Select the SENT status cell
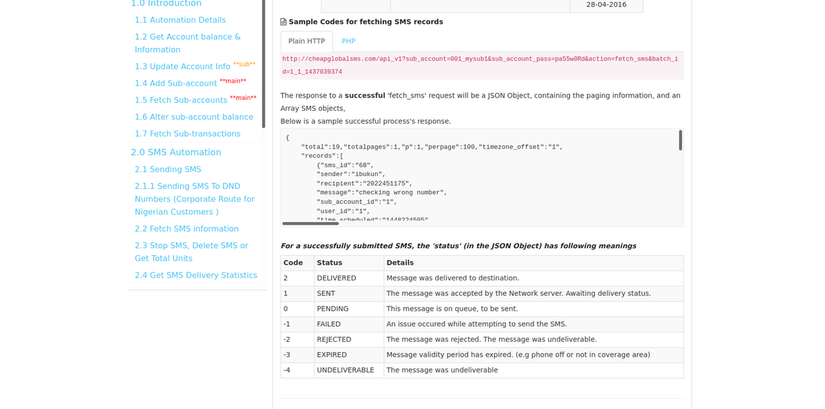825x409 pixels. pyautogui.click(x=349, y=293)
